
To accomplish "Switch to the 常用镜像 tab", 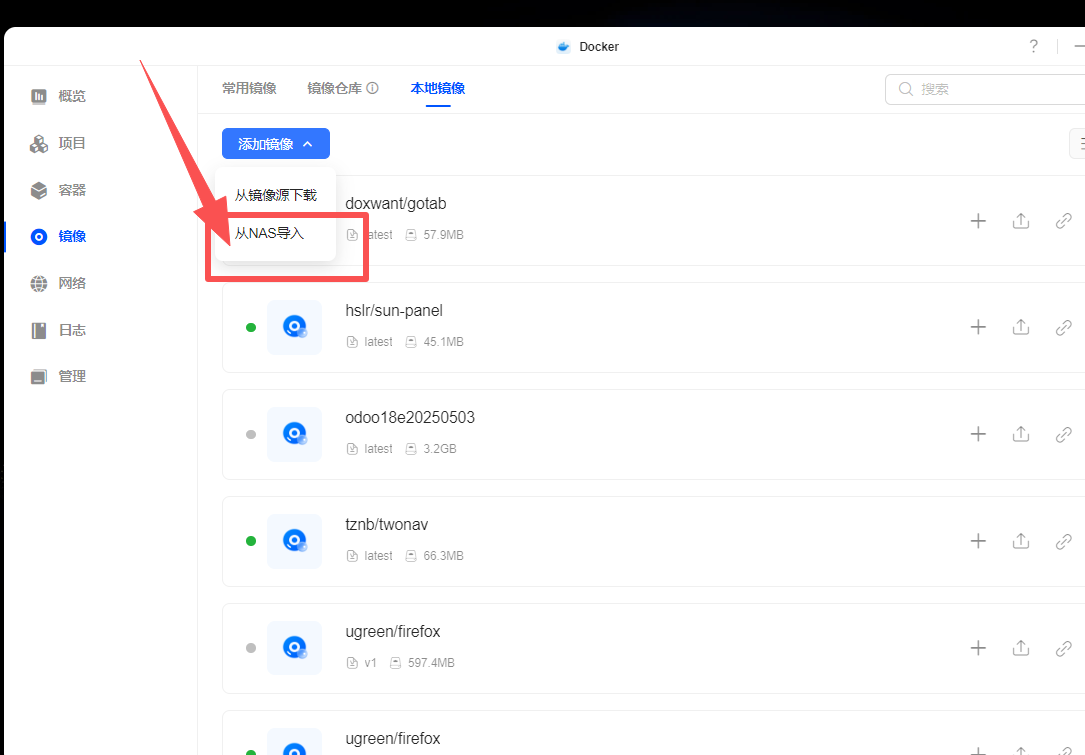I will point(249,87).
